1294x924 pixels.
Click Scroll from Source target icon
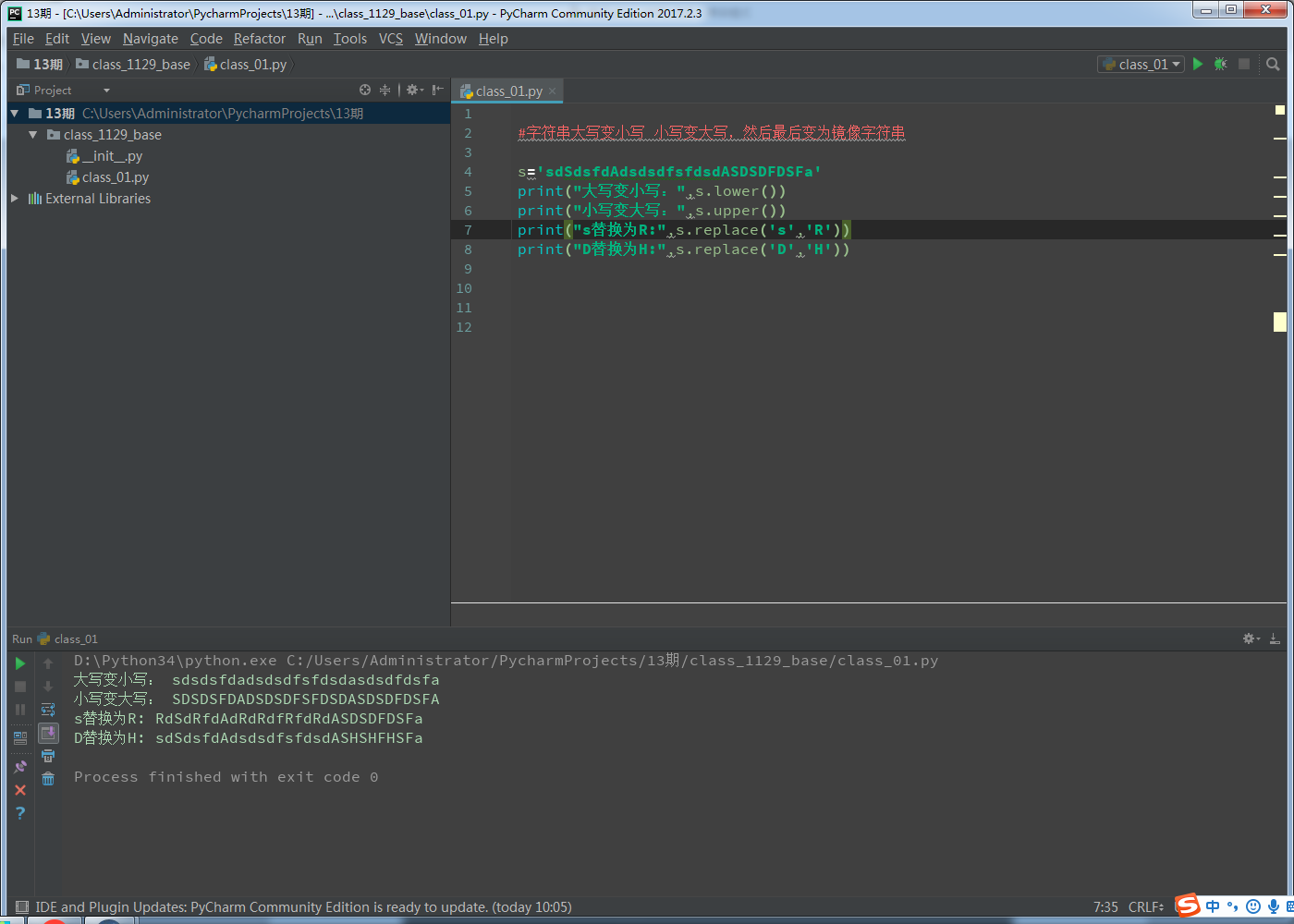click(365, 90)
